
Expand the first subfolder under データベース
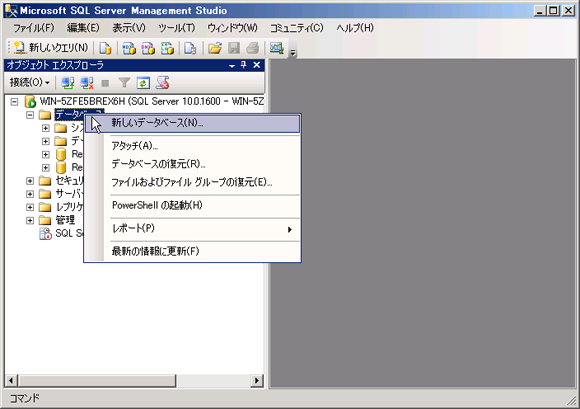[45, 128]
